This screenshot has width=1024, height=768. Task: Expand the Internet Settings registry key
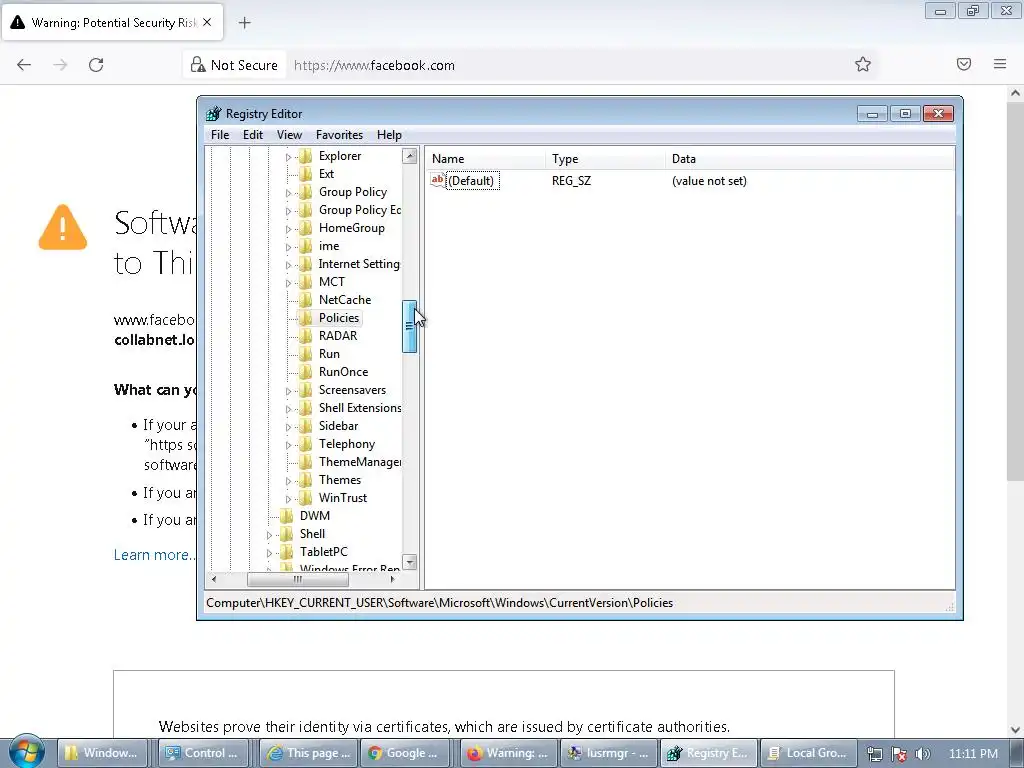coord(288,264)
